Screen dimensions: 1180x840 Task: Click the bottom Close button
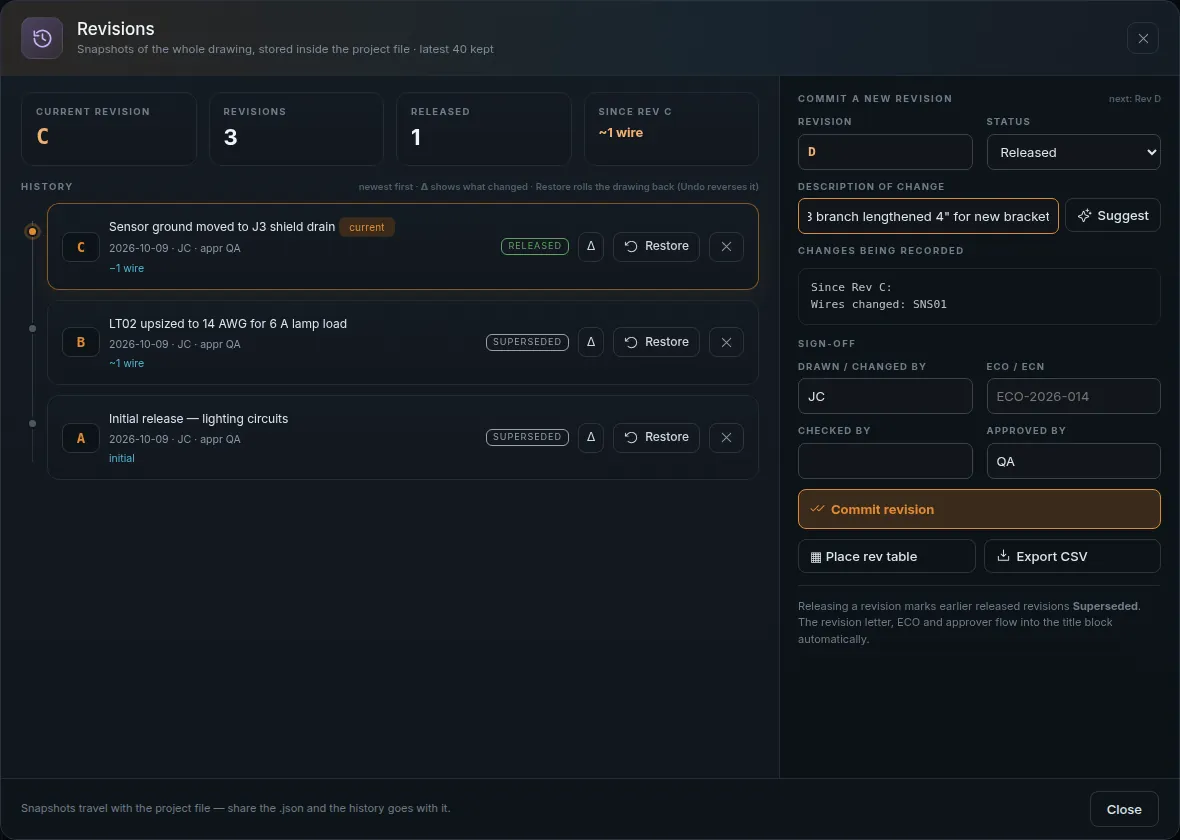[1124, 809]
